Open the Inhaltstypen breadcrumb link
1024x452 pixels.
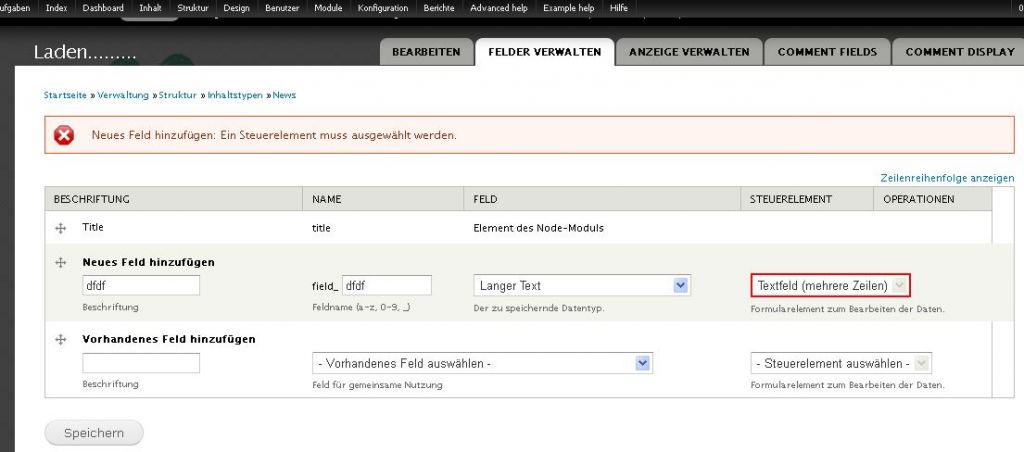pyautogui.click(x=235, y=95)
